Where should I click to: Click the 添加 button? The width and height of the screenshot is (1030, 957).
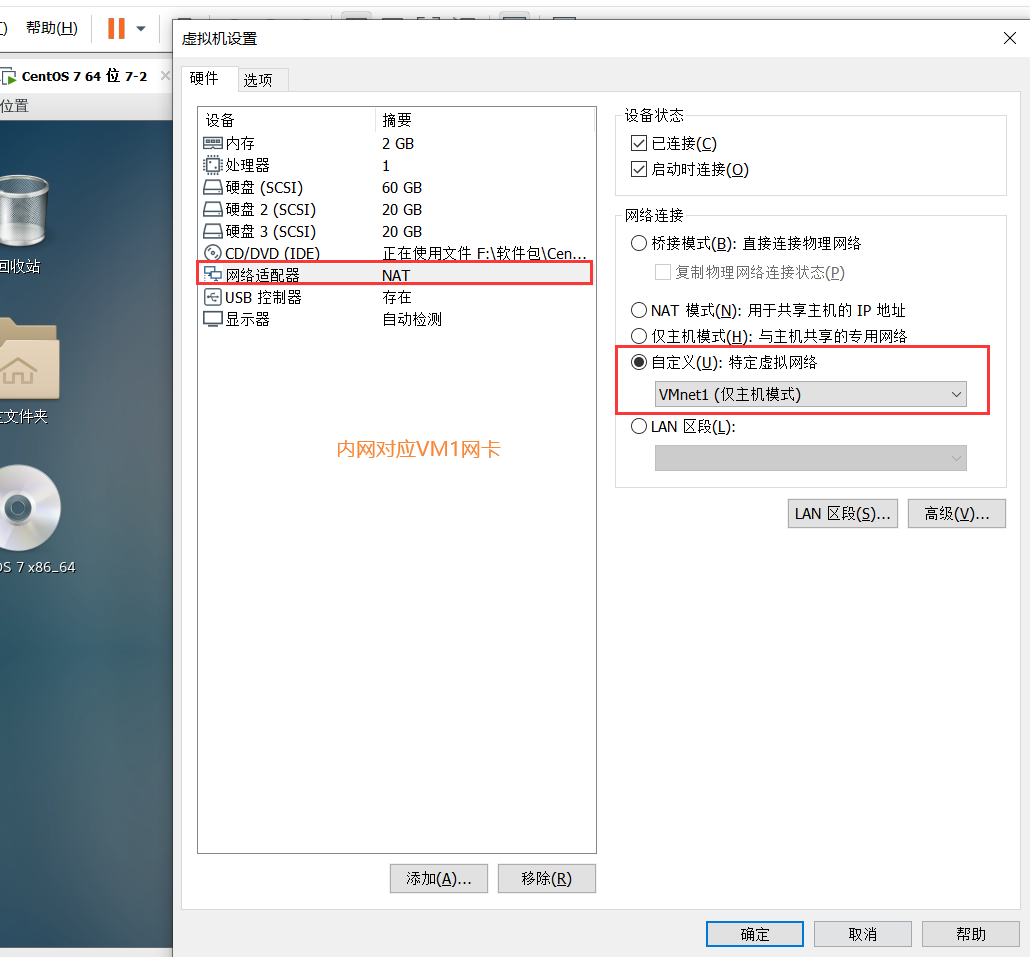click(438, 878)
